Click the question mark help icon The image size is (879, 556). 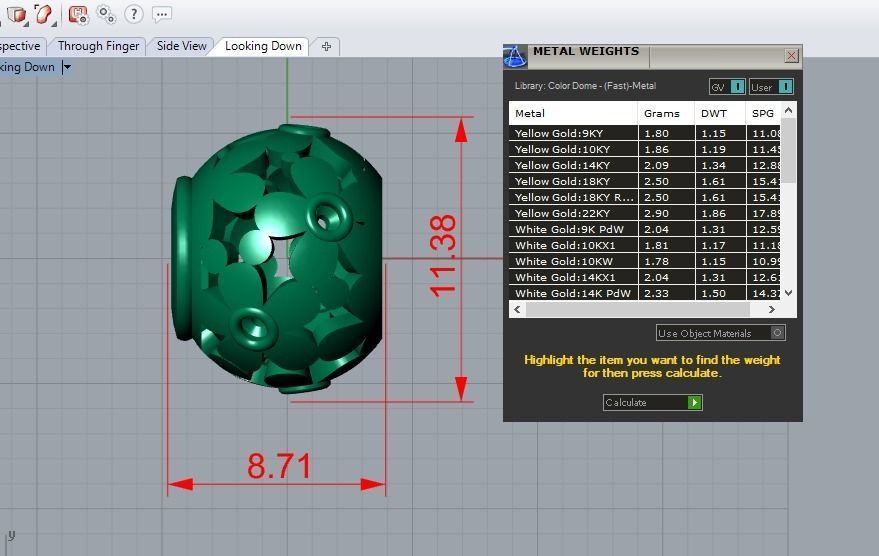pos(133,14)
